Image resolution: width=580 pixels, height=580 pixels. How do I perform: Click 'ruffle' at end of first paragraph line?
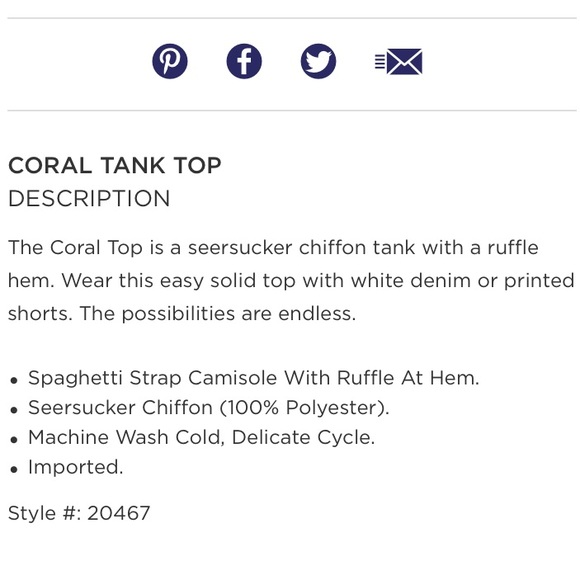tap(513, 247)
